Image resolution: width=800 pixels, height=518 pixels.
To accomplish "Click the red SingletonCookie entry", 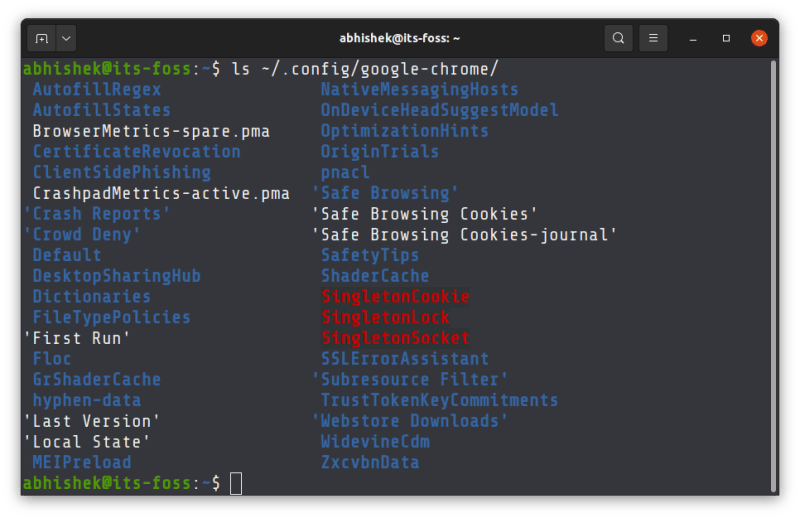I will pos(395,297).
